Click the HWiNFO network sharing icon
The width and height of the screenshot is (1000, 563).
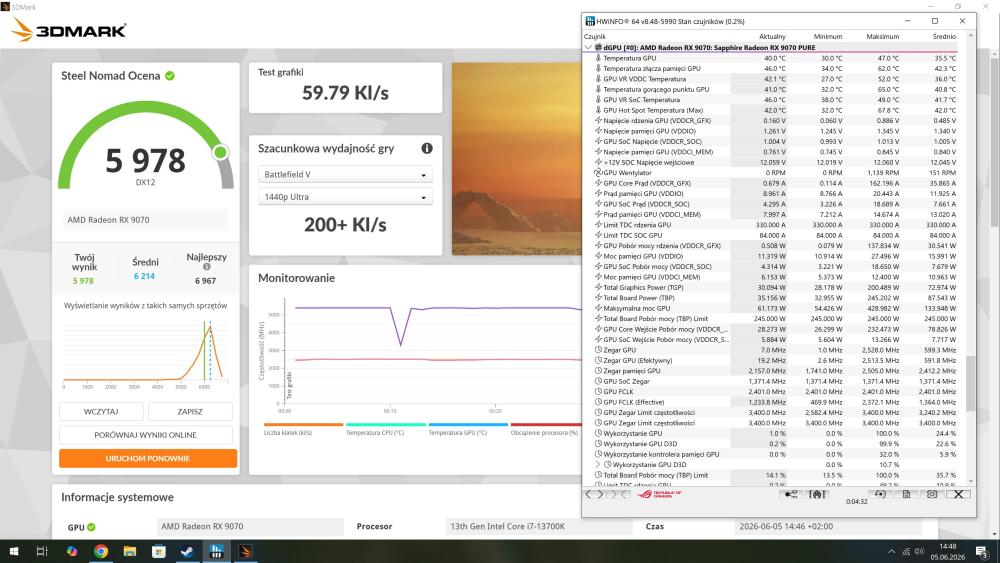791,494
